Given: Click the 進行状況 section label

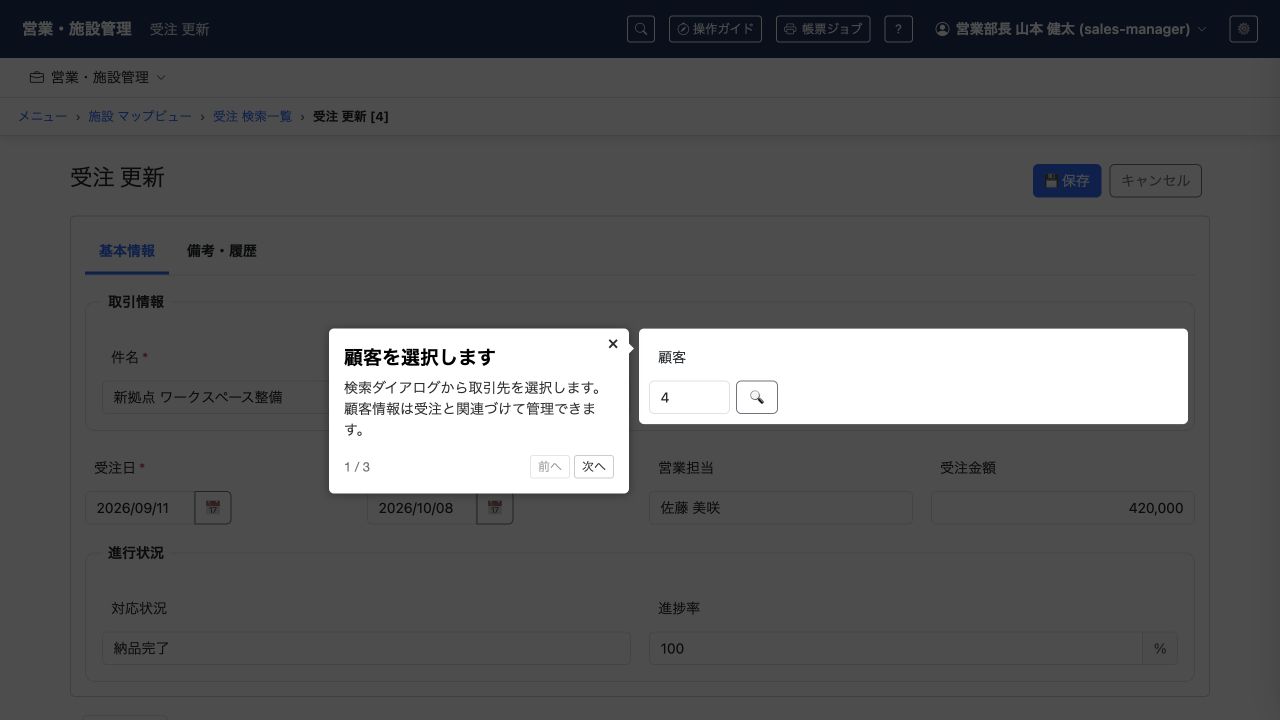Looking at the screenshot, I should (136, 553).
